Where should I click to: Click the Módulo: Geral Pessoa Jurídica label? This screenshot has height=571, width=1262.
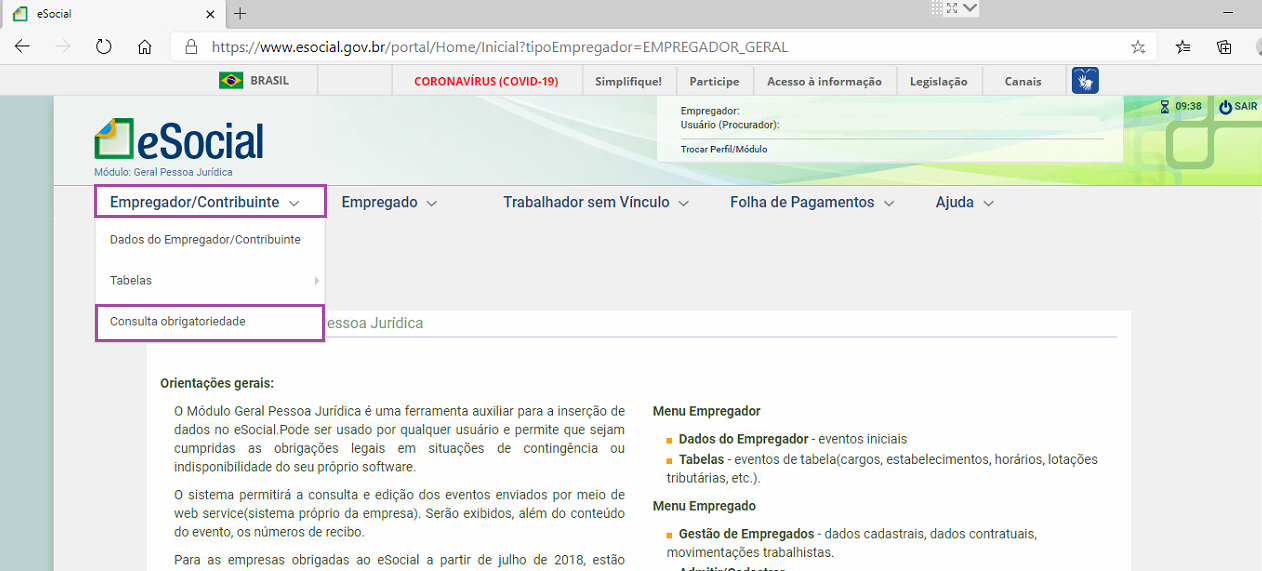163,172
